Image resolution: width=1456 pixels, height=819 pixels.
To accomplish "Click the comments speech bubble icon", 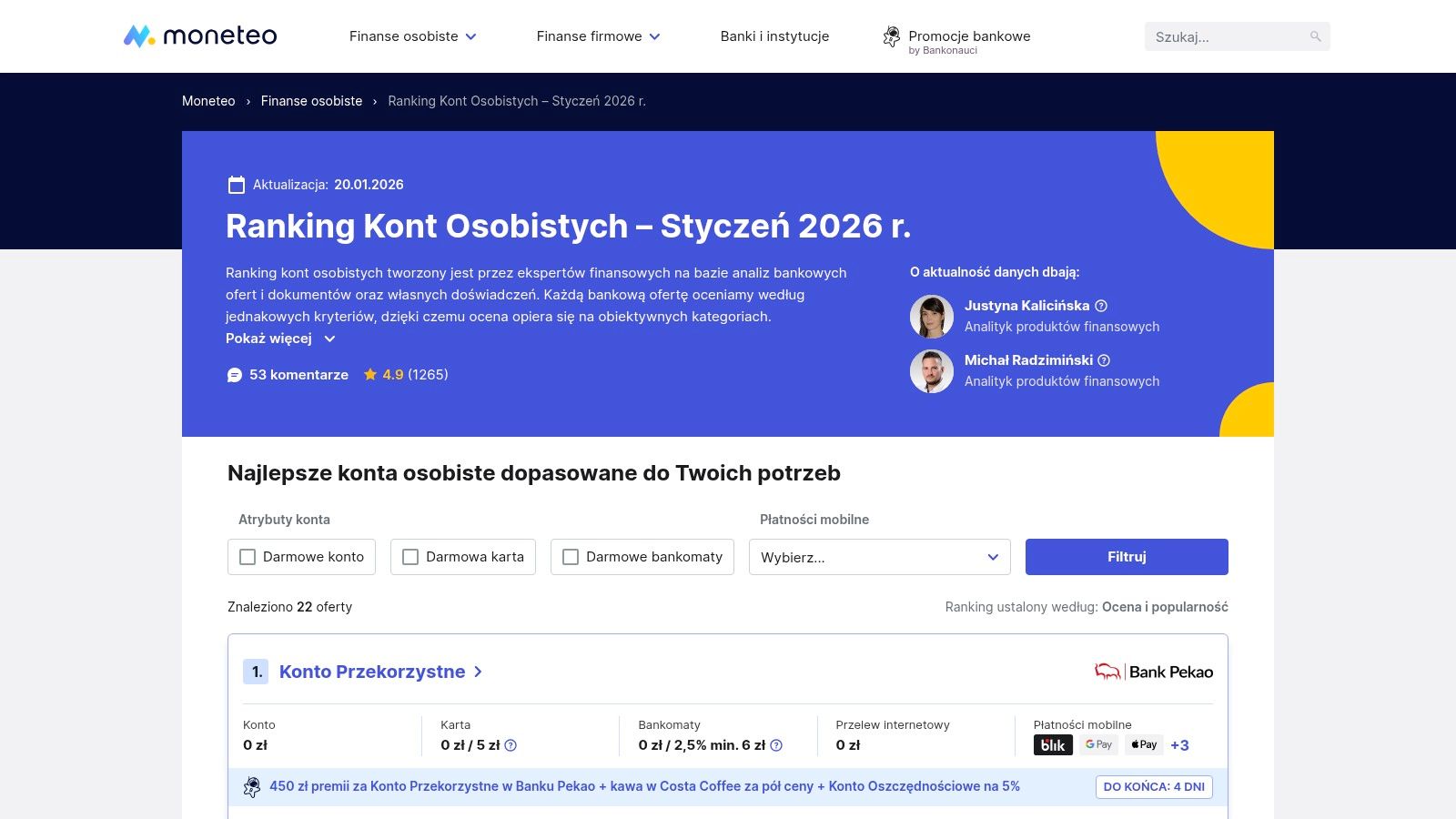I will pos(235,375).
